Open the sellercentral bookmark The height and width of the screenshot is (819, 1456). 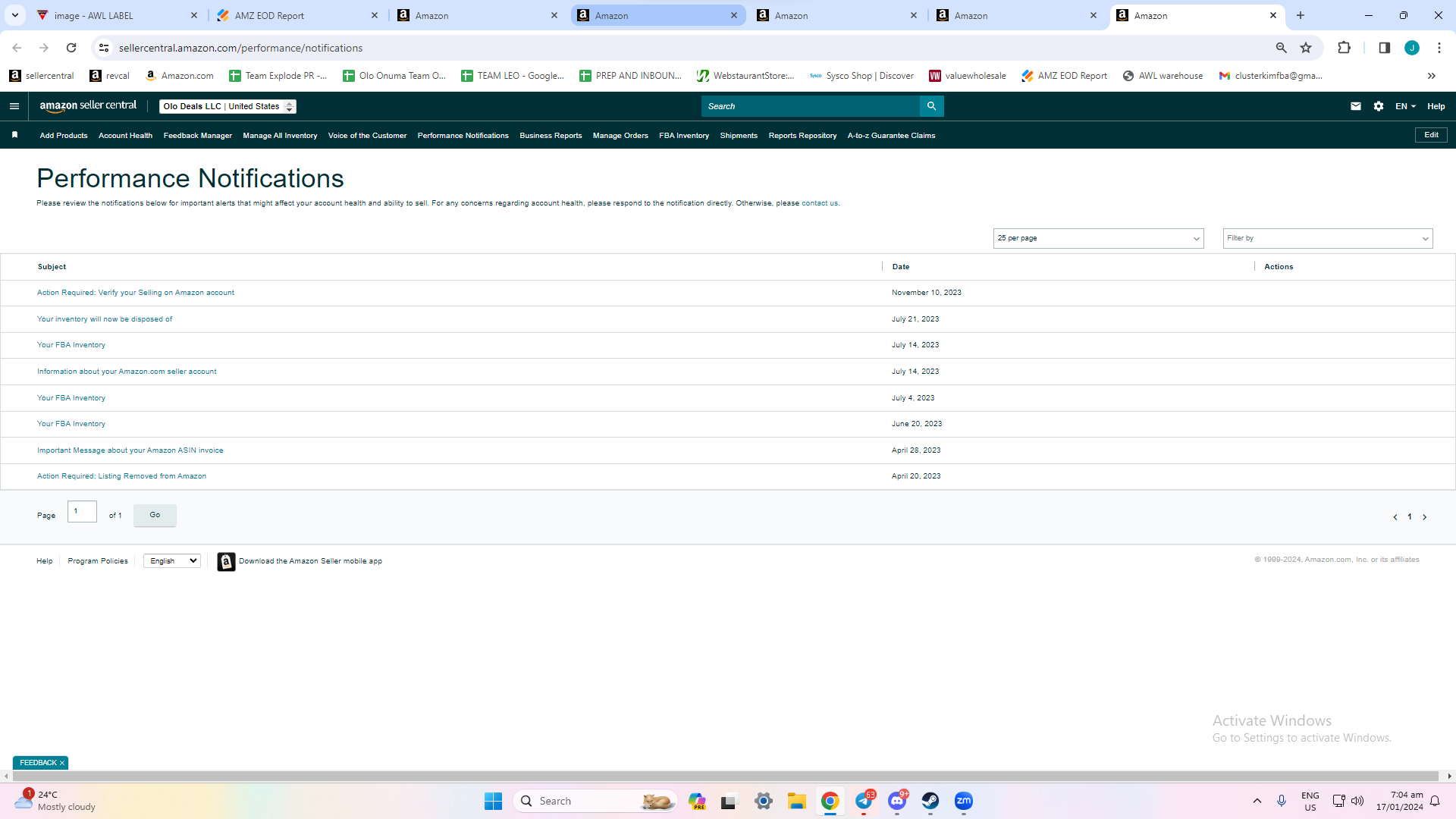click(x=42, y=76)
